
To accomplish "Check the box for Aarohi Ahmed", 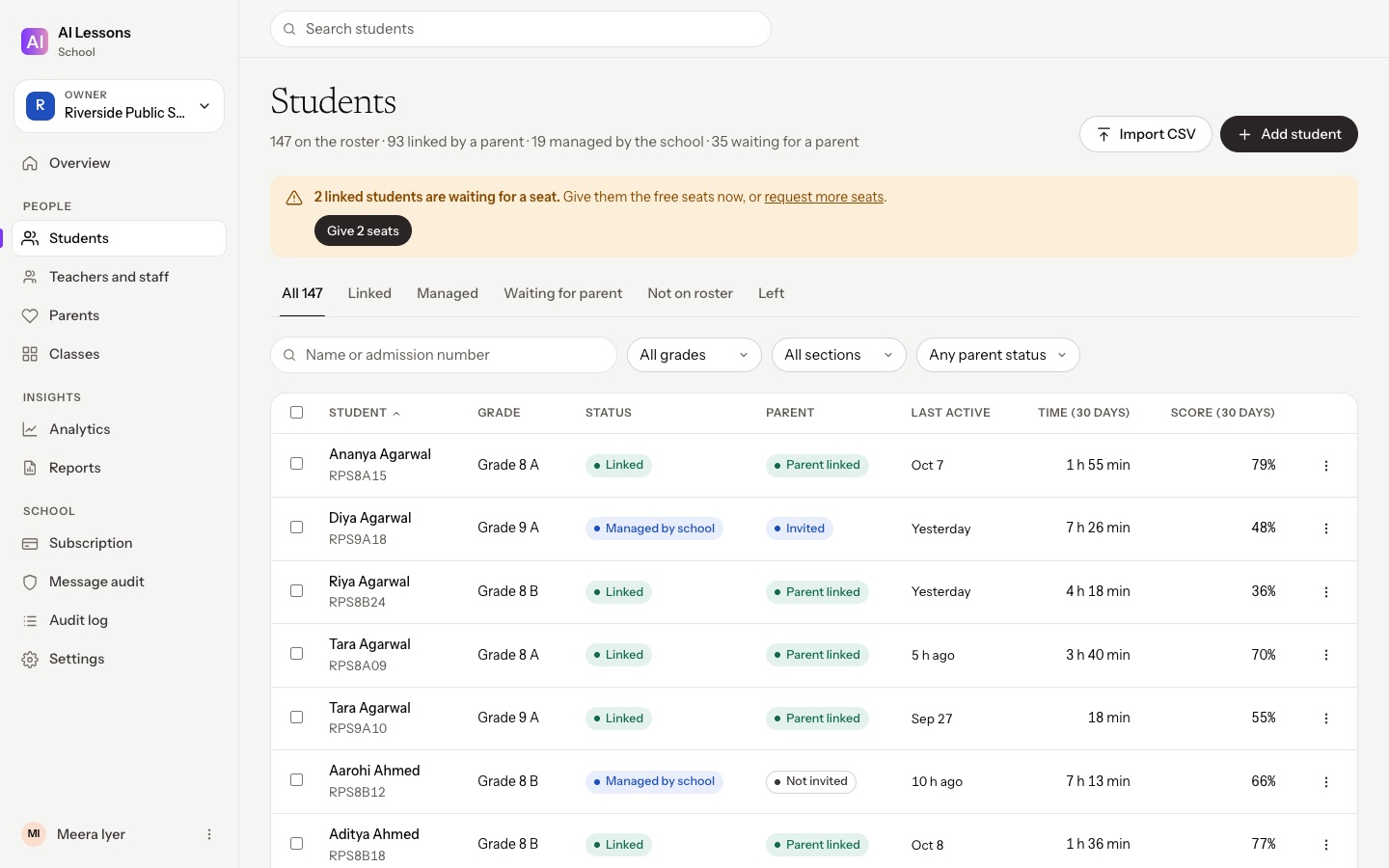I will pyautogui.click(x=297, y=780).
